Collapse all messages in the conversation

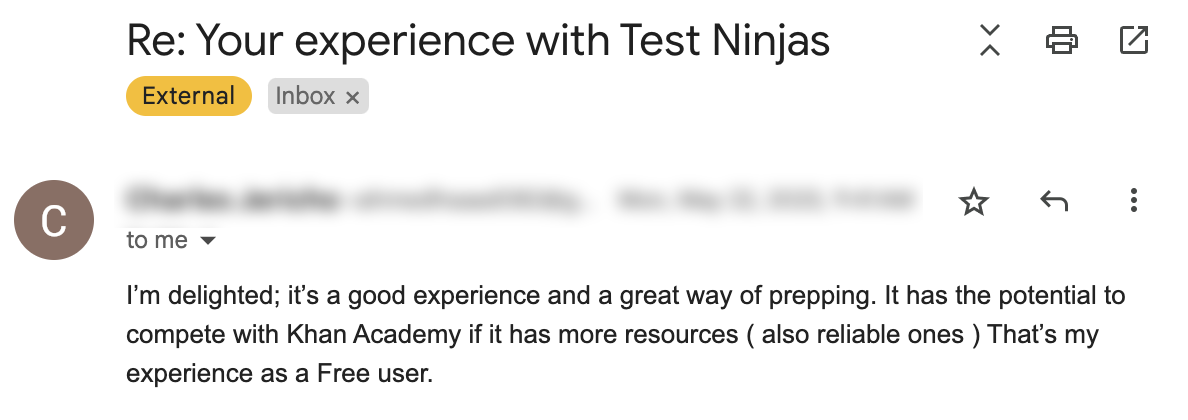(989, 40)
